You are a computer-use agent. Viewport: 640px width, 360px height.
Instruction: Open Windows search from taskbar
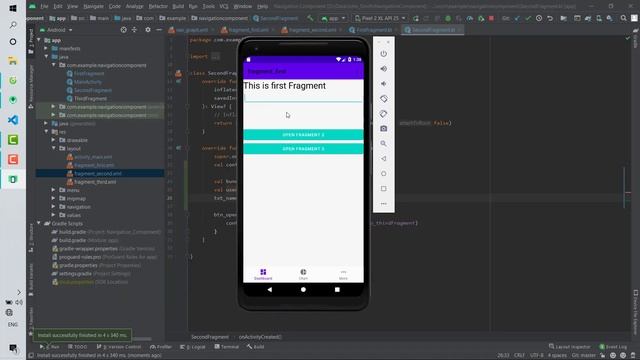[13, 25]
